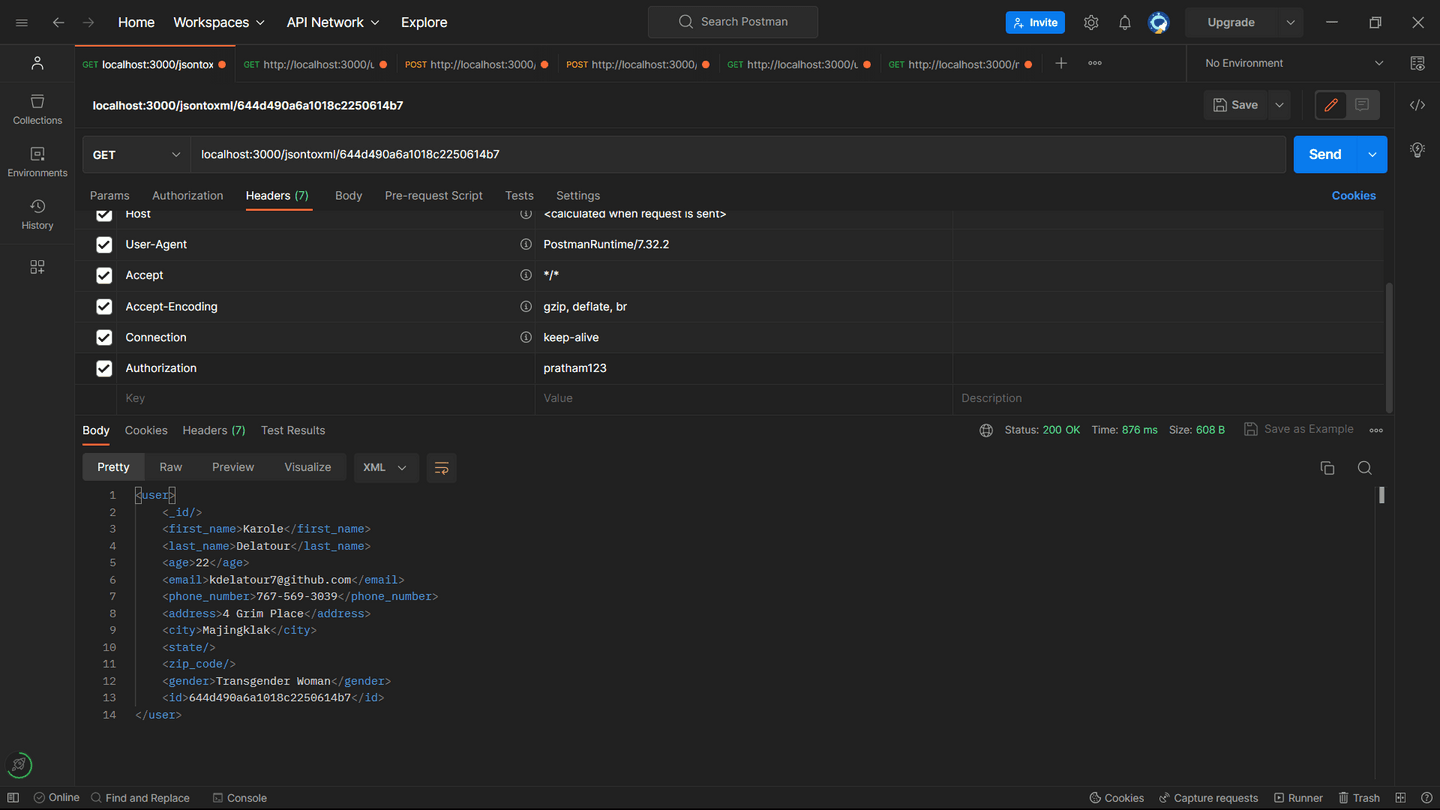Click the comment mode icon
The height and width of the screenshot is (810, 1440).
(x=1362, y=105)
